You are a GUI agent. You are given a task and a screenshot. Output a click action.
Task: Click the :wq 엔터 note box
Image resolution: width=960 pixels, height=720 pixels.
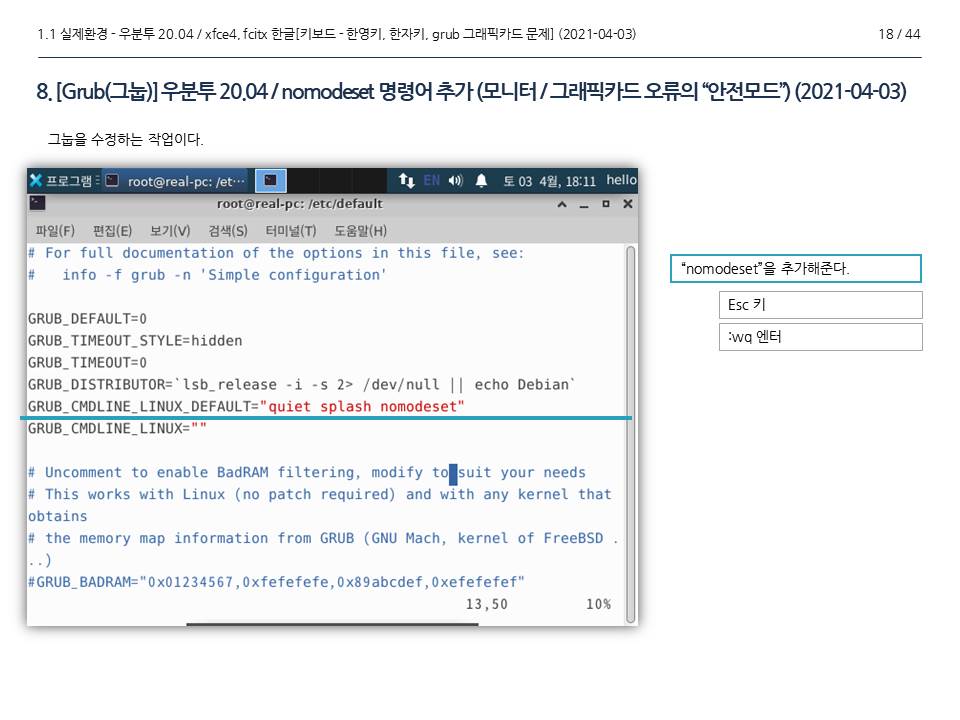820,337
